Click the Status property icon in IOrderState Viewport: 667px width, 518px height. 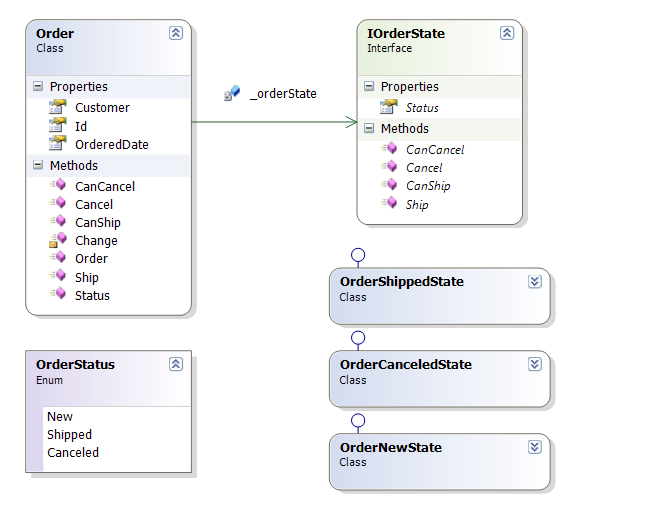pos(388,107)
